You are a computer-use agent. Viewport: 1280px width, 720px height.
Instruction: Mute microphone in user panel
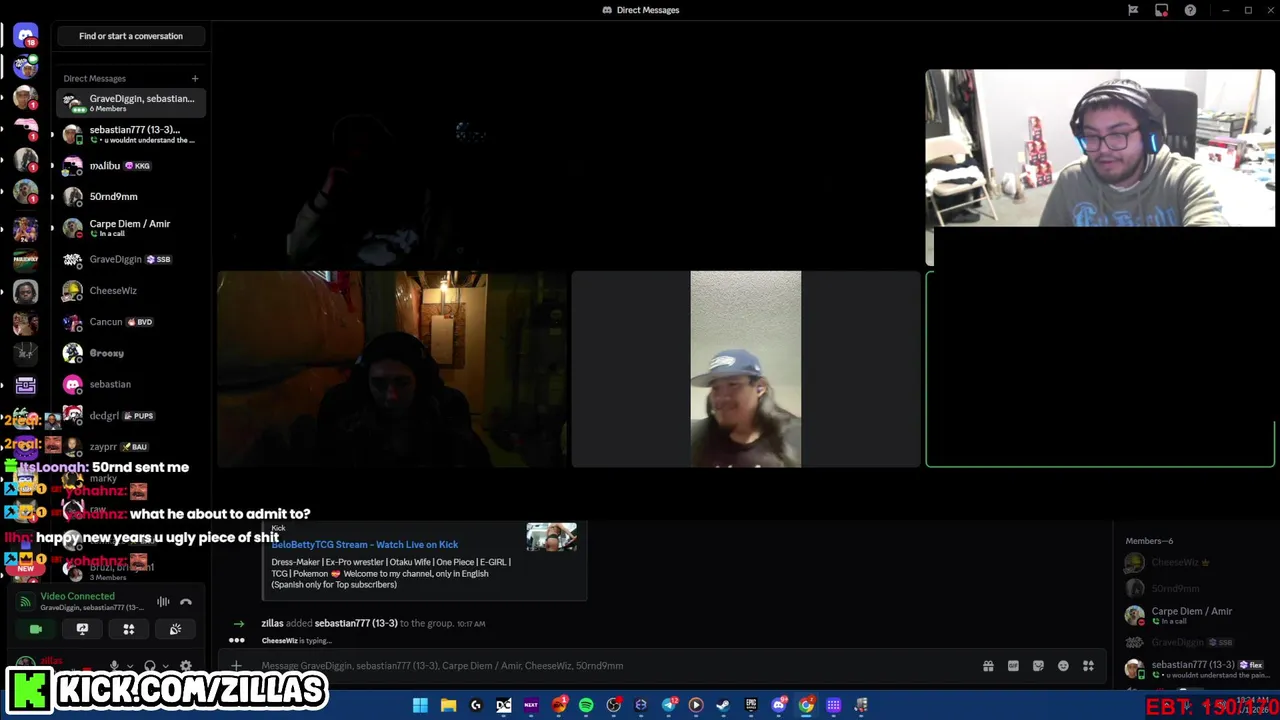point(114,666)
